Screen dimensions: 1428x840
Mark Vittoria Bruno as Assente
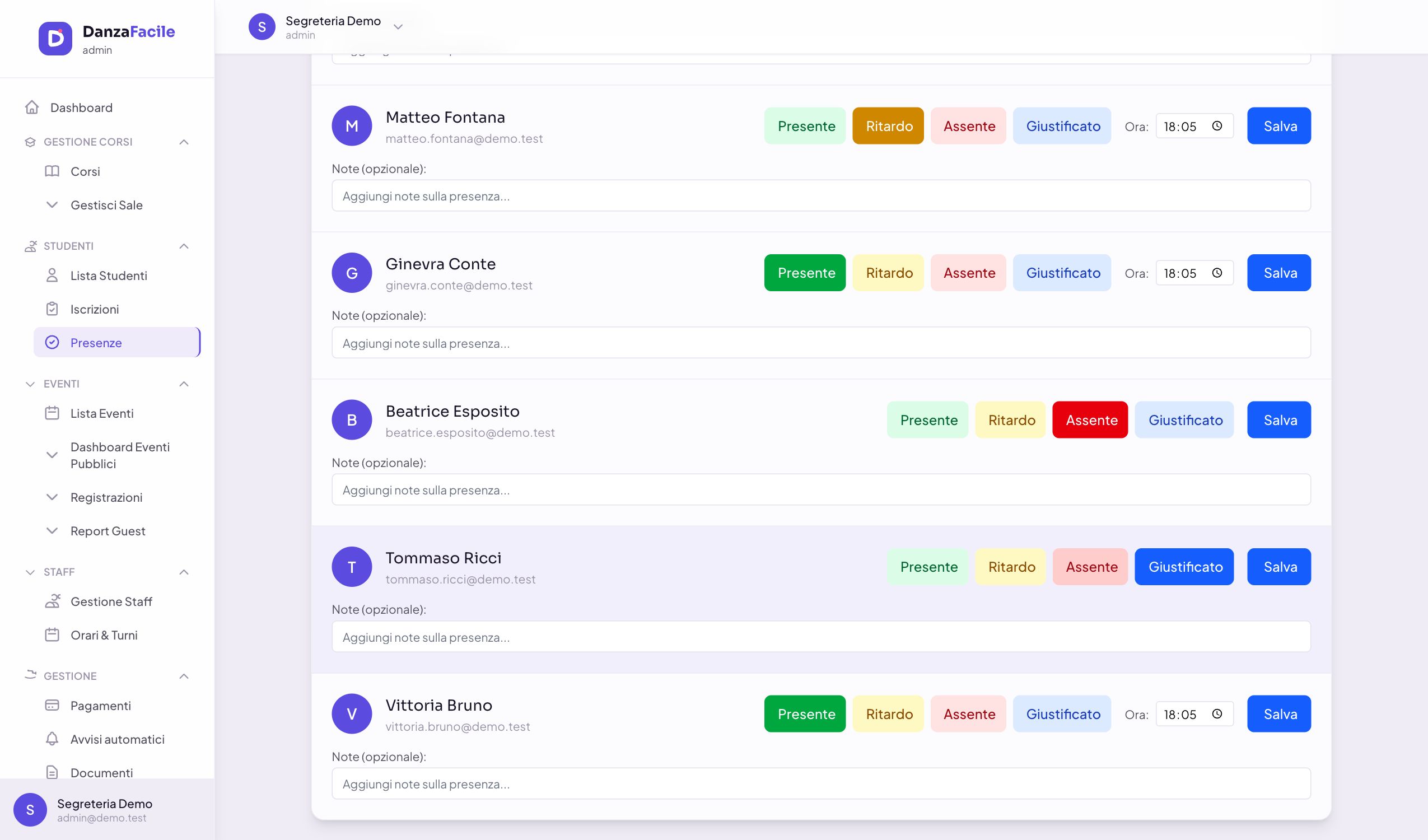tap(968, 713)
